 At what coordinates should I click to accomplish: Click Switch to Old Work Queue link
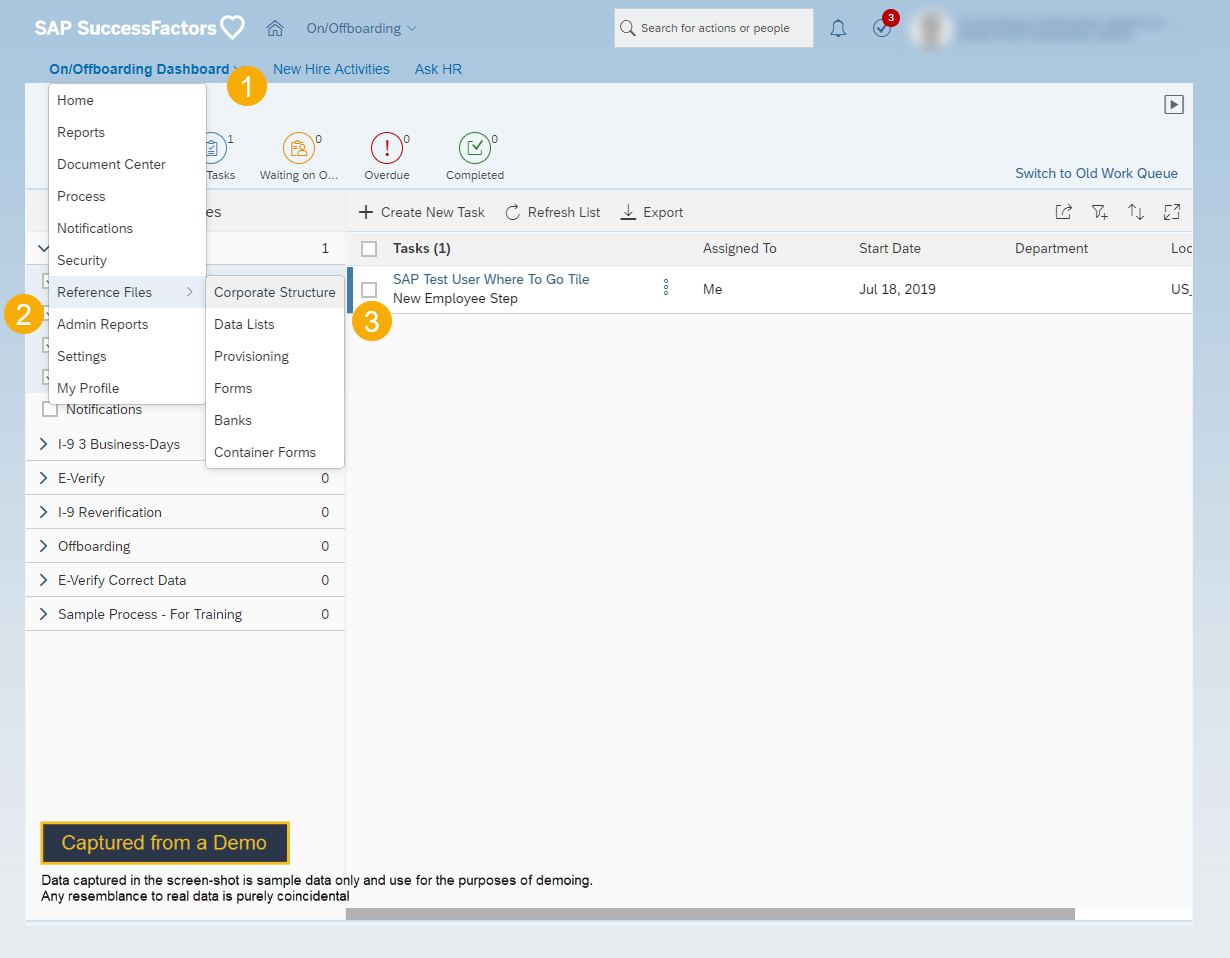(1096, 173)
